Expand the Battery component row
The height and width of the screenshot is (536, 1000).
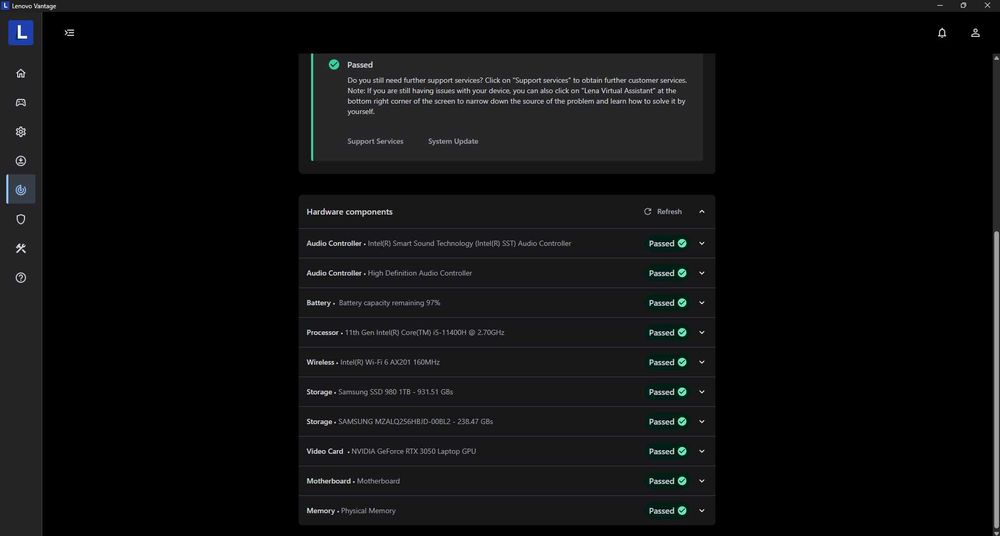click(702, 303)
